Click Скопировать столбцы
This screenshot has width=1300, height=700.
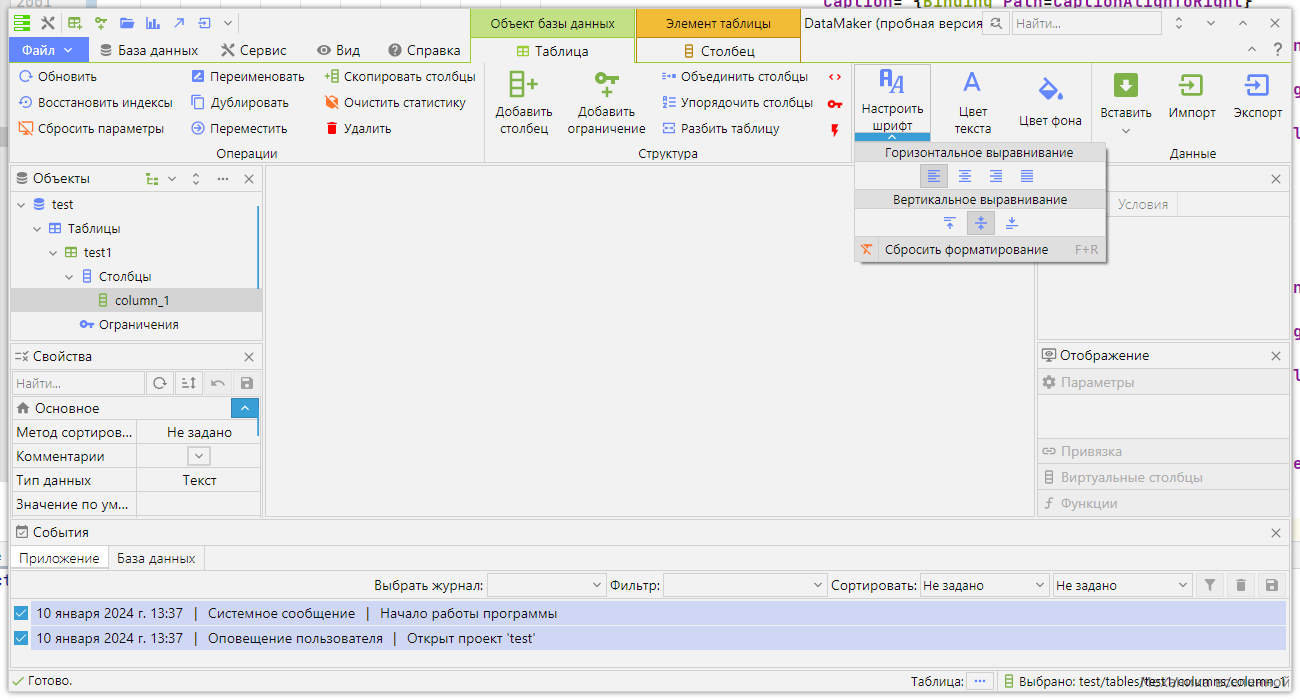point(400,76)
